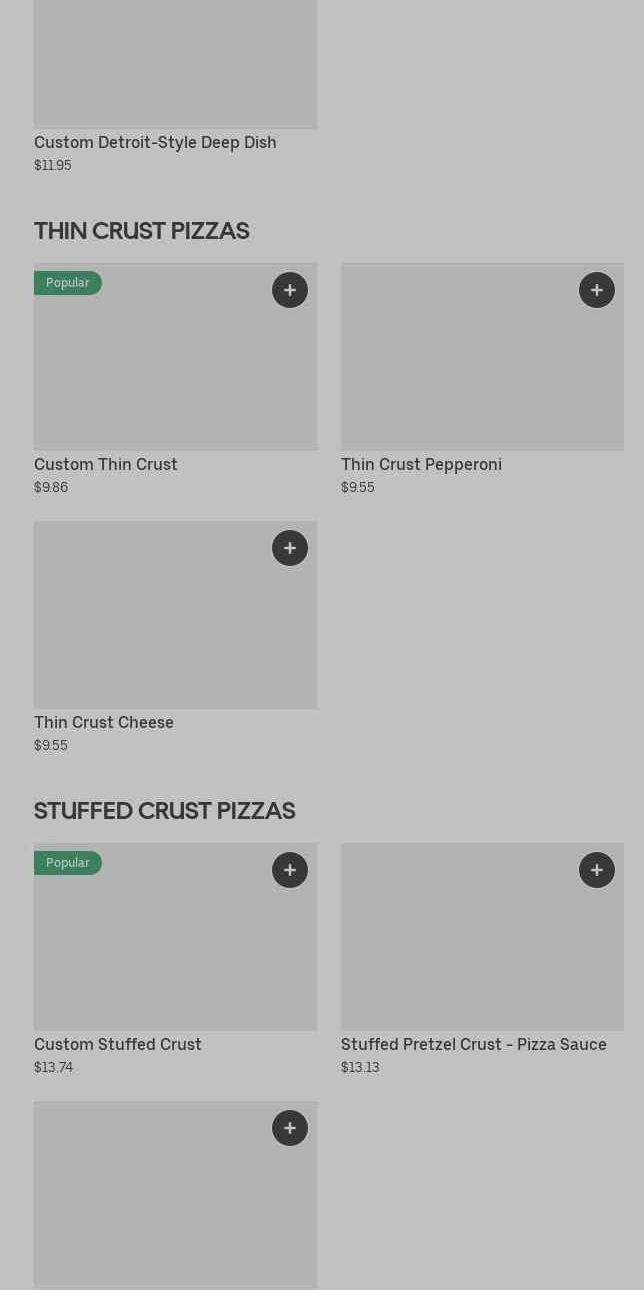
Task: Open Thin Crust Pepperoni item name
Action: tap(421, 465)
